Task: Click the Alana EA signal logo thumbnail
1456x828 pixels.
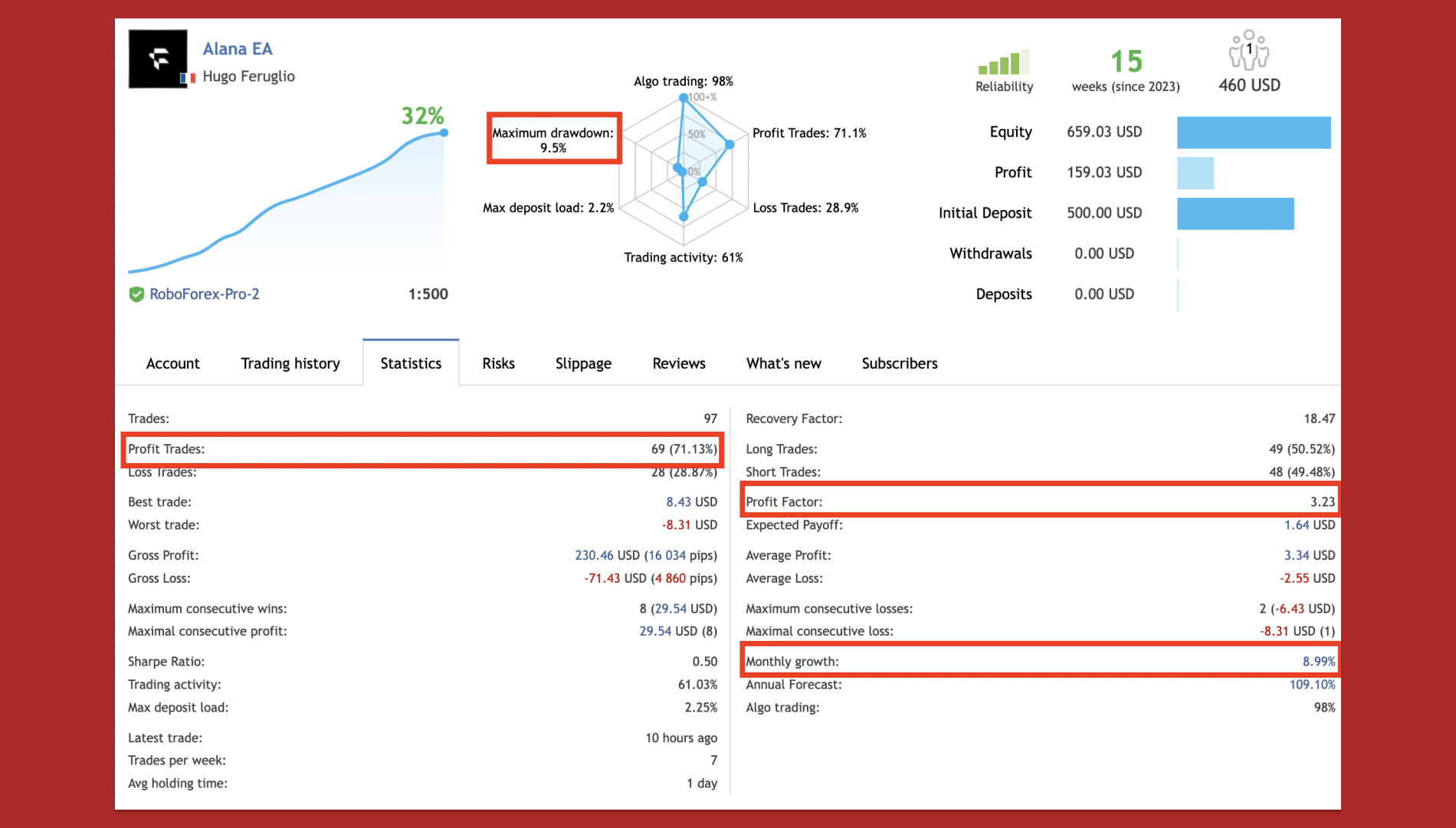Action: point(158,59)
